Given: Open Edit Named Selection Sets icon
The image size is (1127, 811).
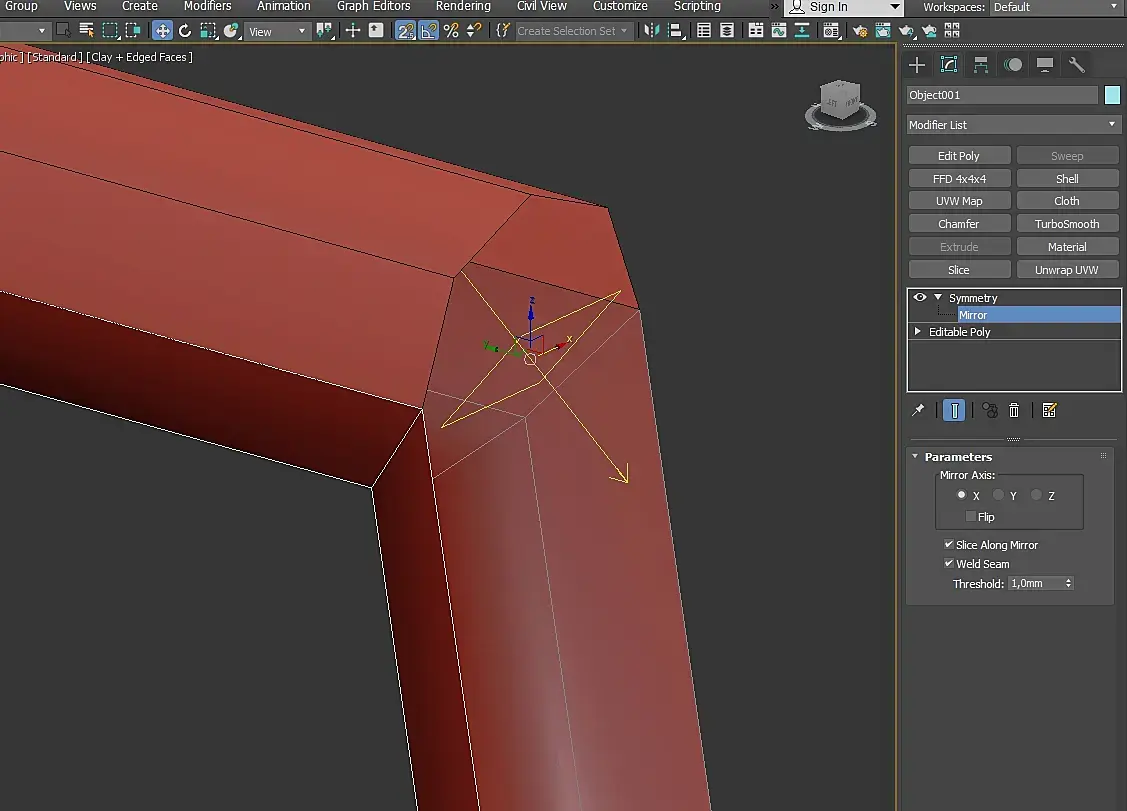Looking at the screenshot, I should click(x=503, y=31).
